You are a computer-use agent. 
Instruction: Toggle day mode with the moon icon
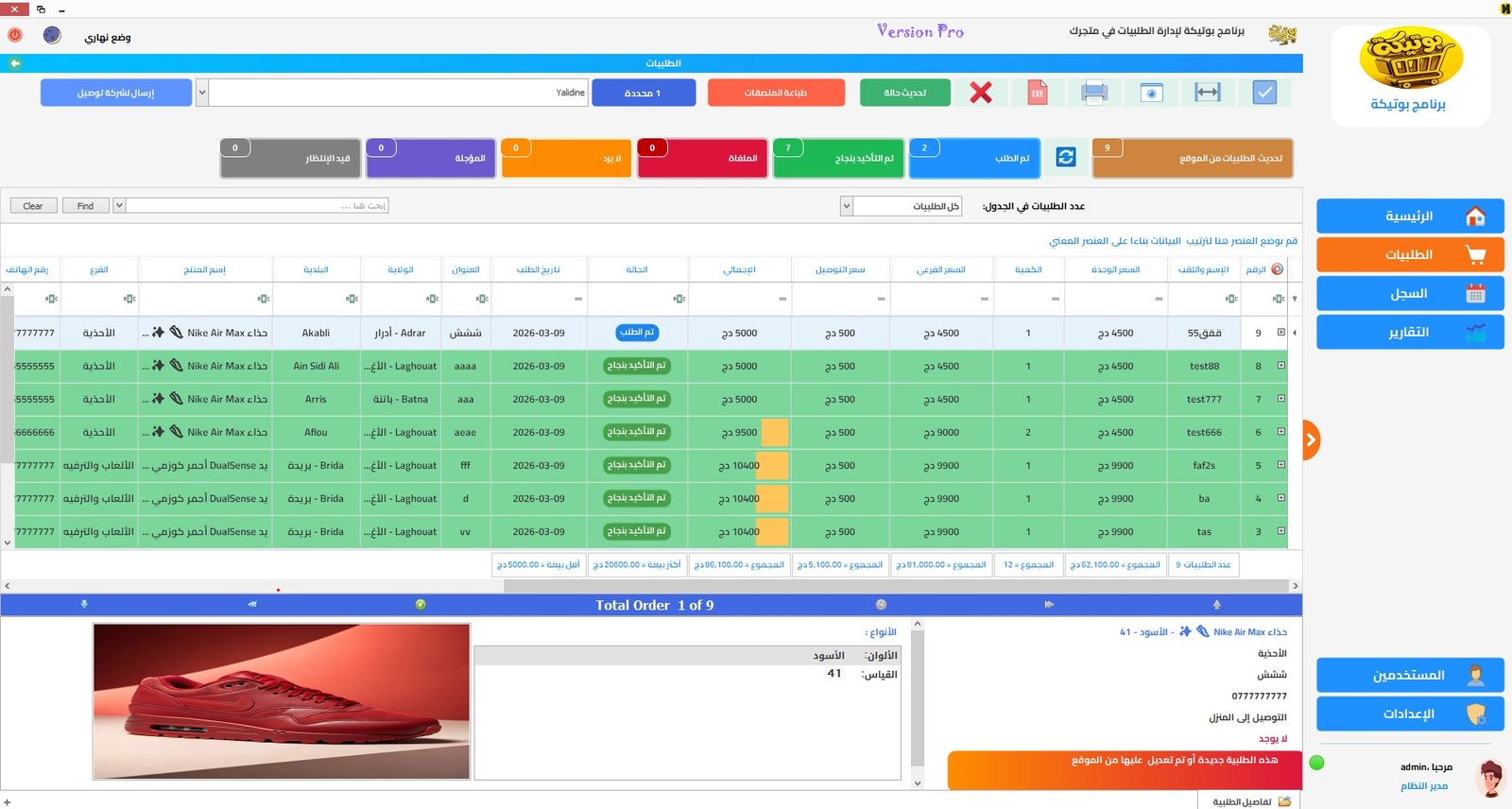click(52, 35)
